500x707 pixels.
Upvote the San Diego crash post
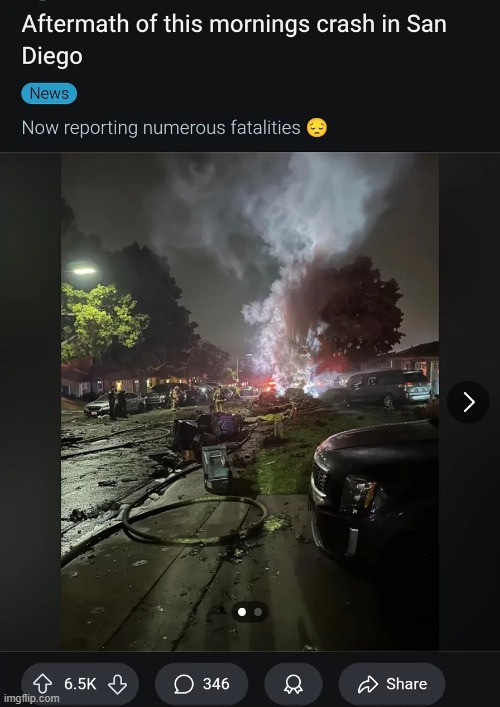pyautogui.click(x=43, y=684)
